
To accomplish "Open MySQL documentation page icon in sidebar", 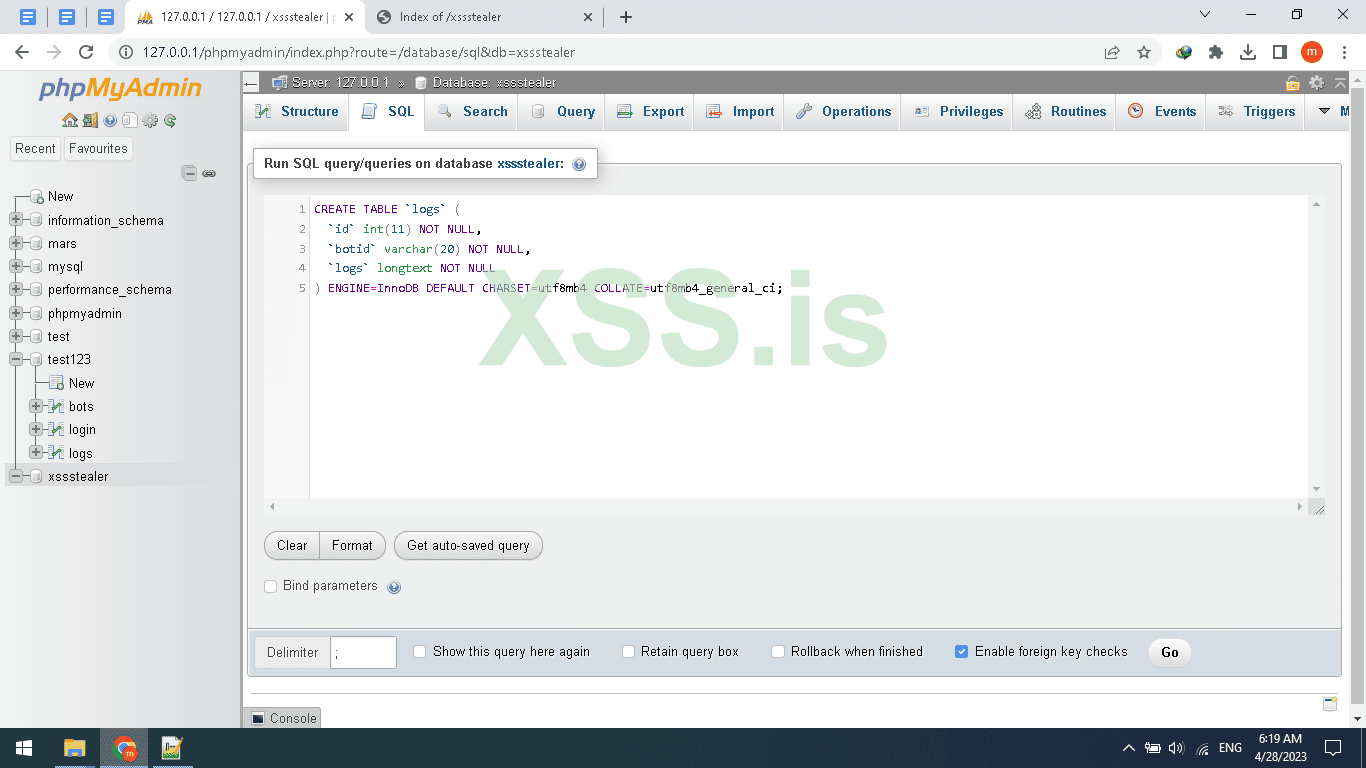I will pyautogui.click(x=129, y=120).
